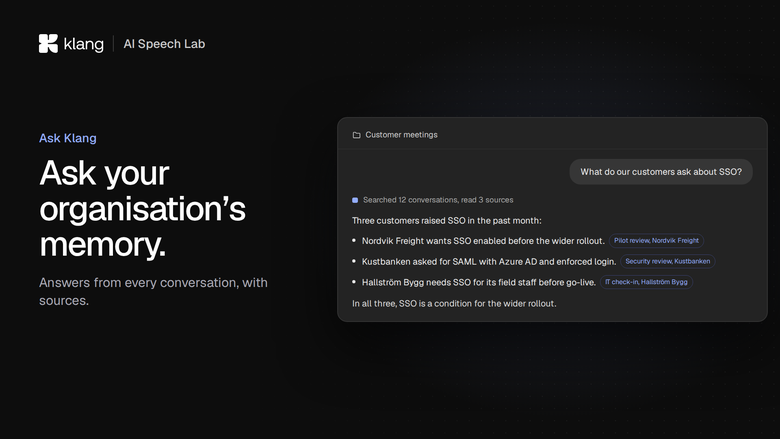Open the Security review, Kustbanken source chip
Screen dimensions: 780x439
pos(668,262)
